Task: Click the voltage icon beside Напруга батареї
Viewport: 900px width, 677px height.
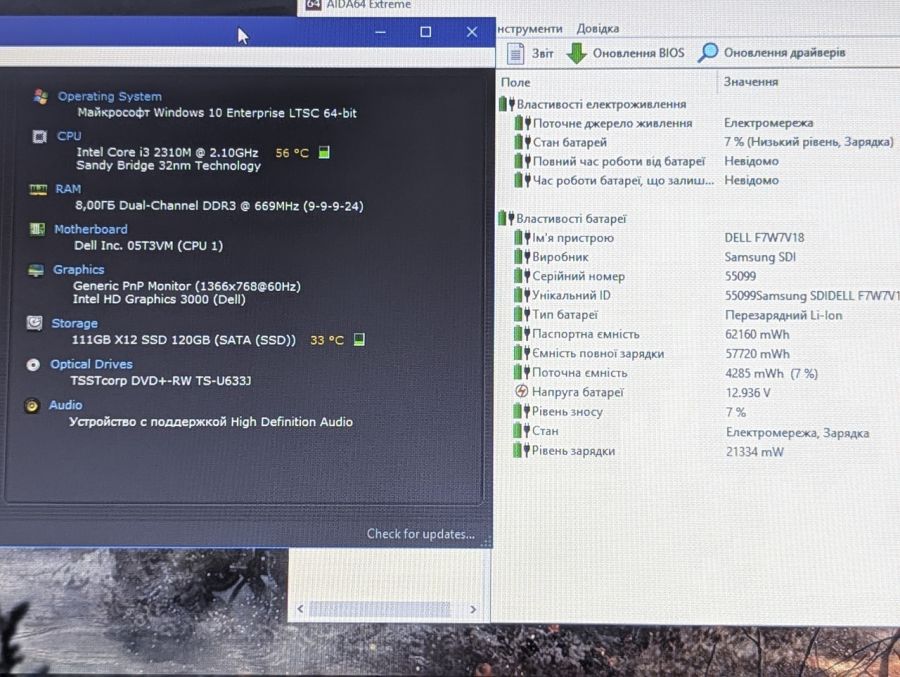Action: click(521, 392)
